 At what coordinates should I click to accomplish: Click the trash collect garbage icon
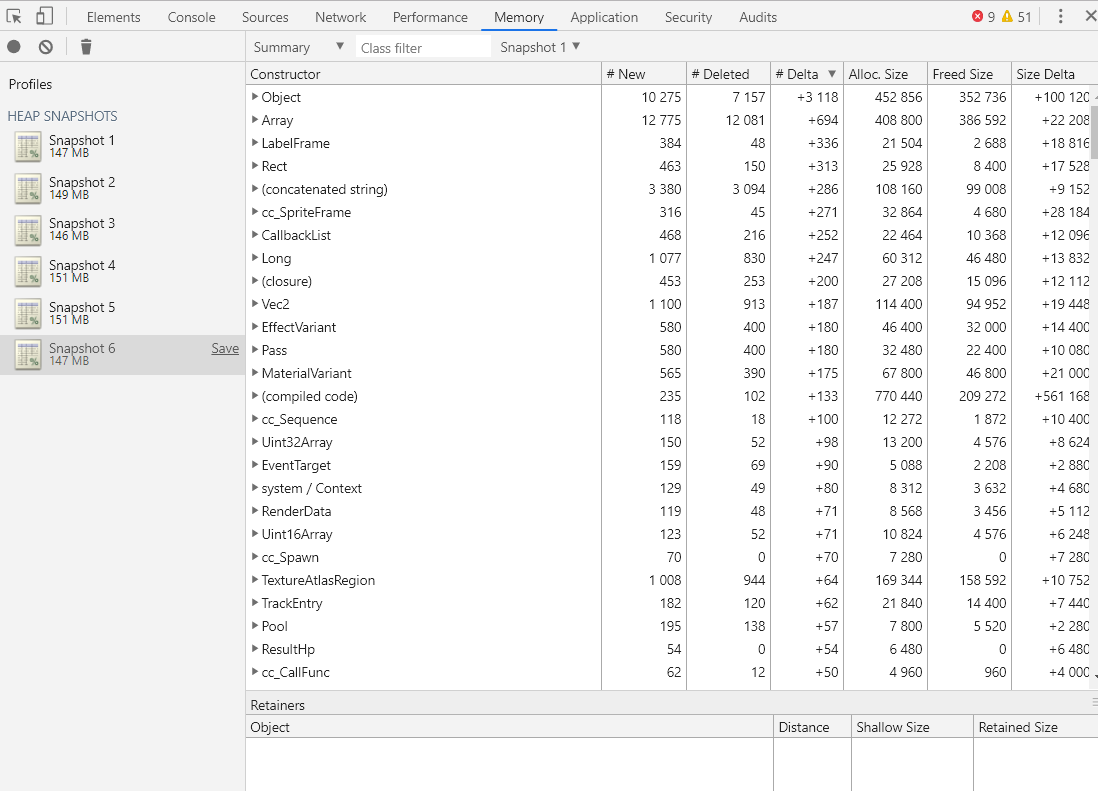tap(86, 47)
